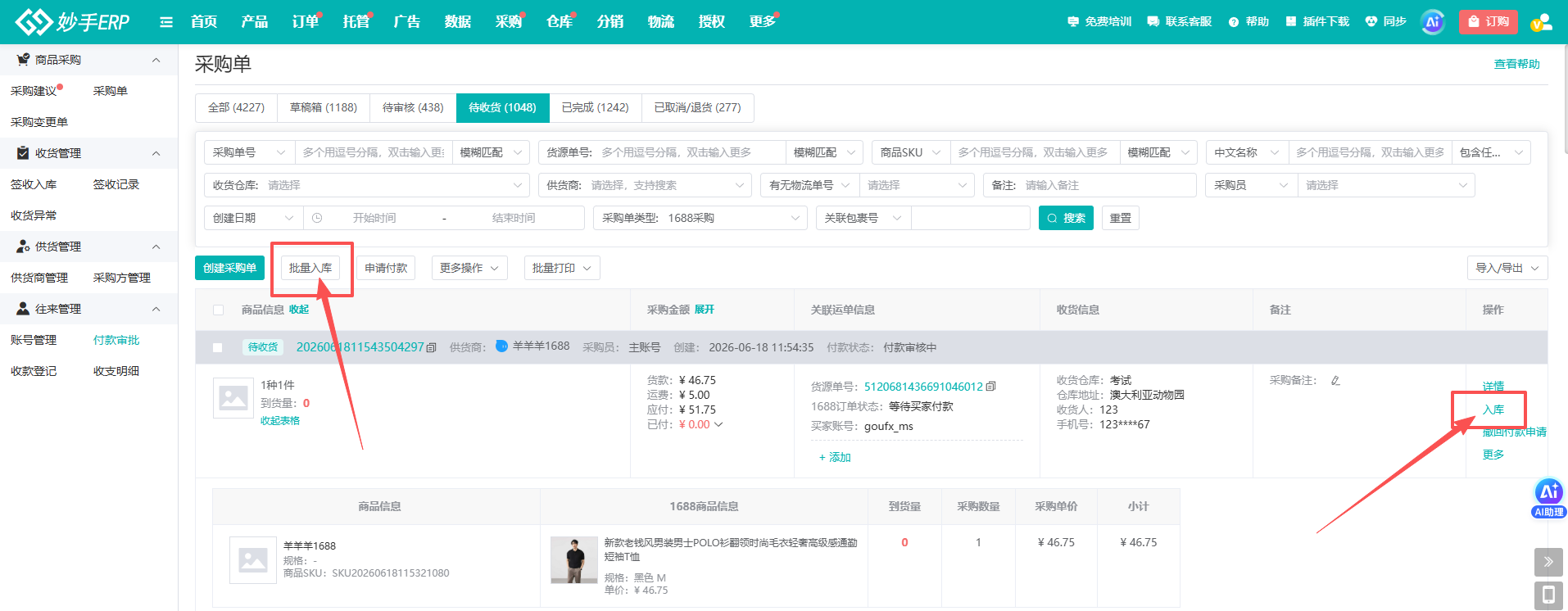
Task: Open the 采购单号 filter dropdown
Action: (249, 152)
